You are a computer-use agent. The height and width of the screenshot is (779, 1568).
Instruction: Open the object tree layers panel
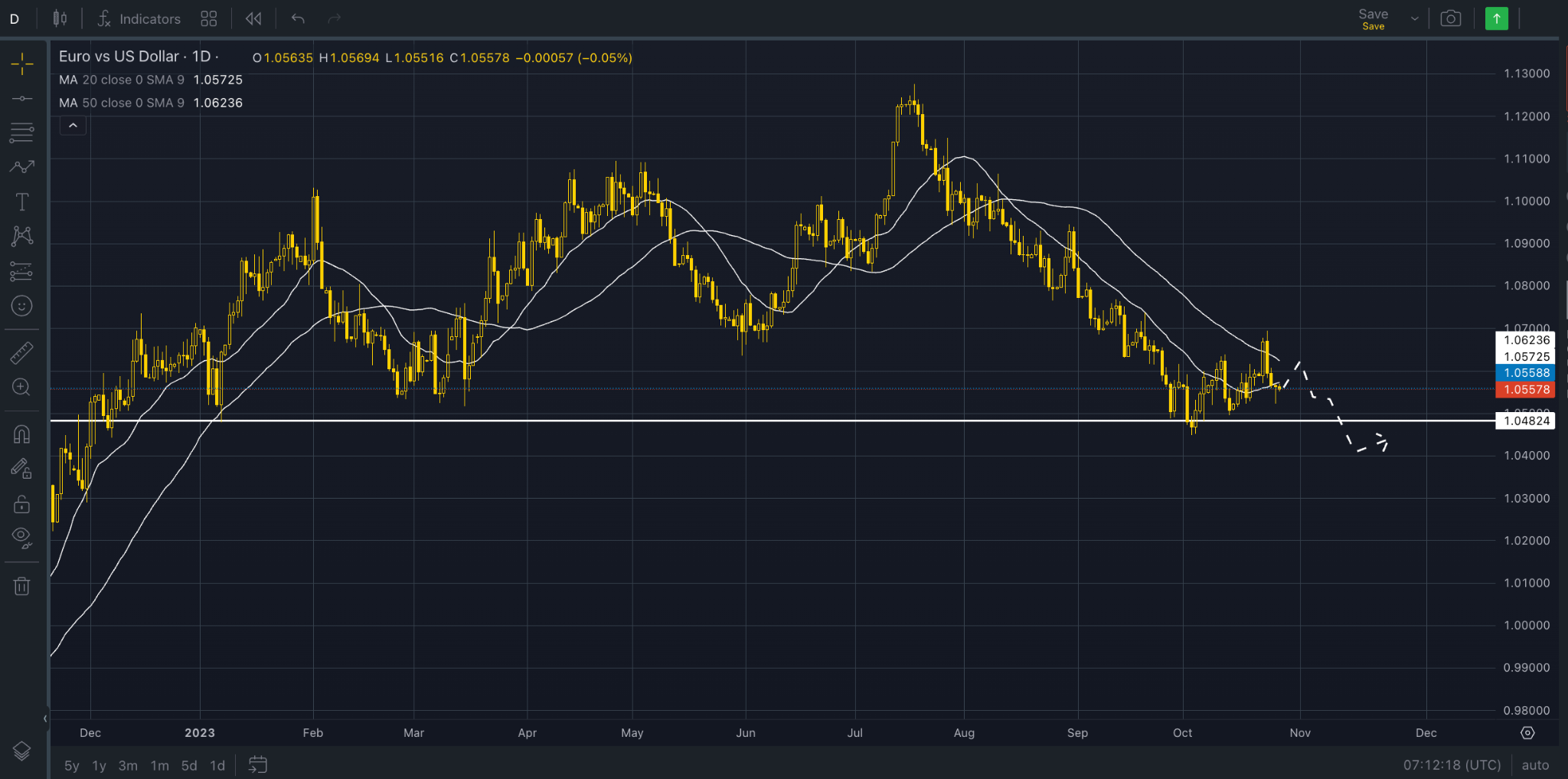(21, 751)
